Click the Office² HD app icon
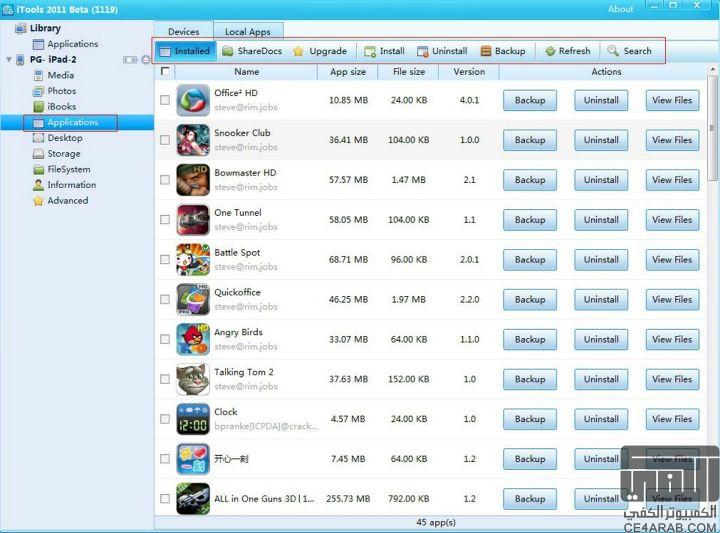The width and height of the screenshot is (720, 533). tap(193, 100)
